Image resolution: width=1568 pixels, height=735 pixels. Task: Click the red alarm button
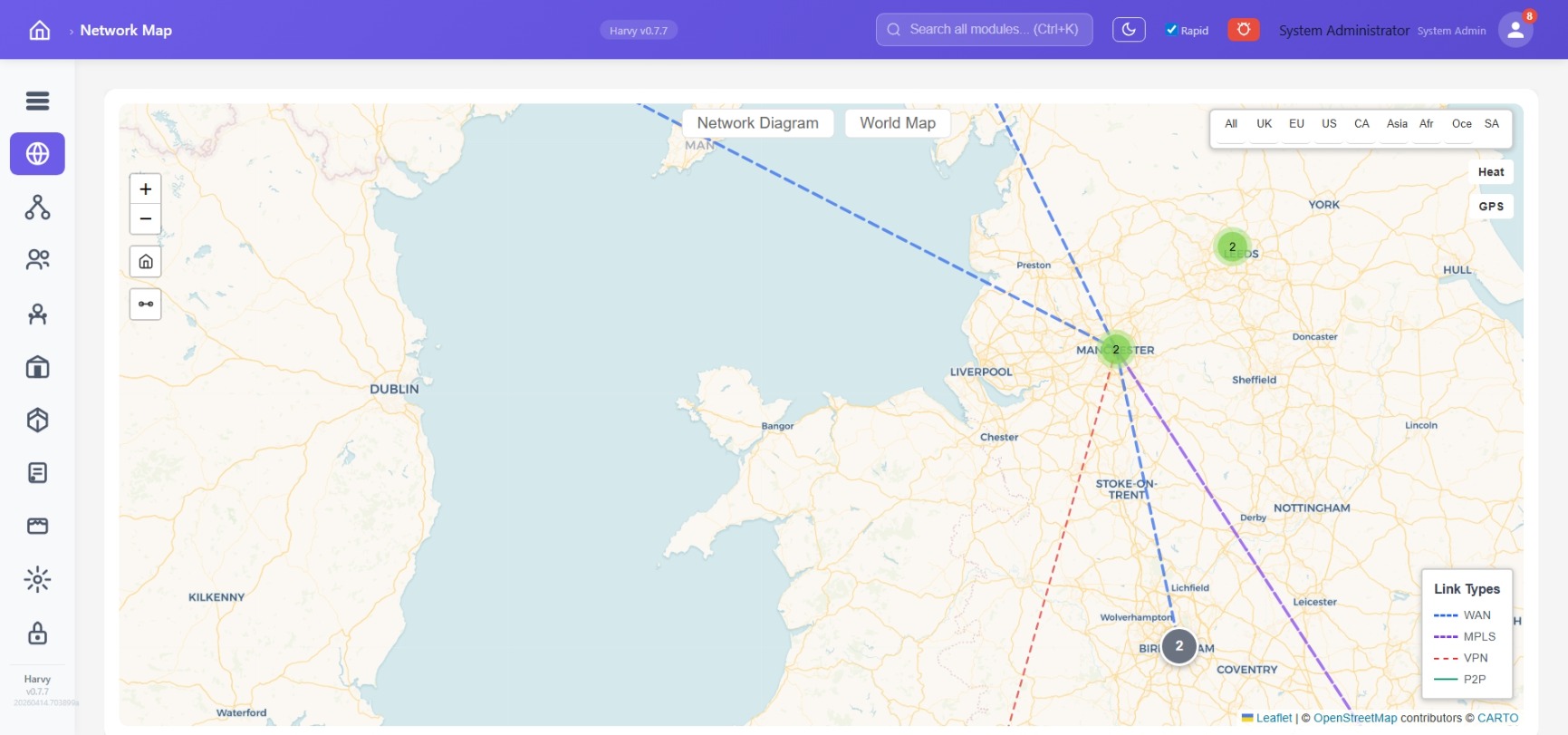click(x=1244, y=30)
